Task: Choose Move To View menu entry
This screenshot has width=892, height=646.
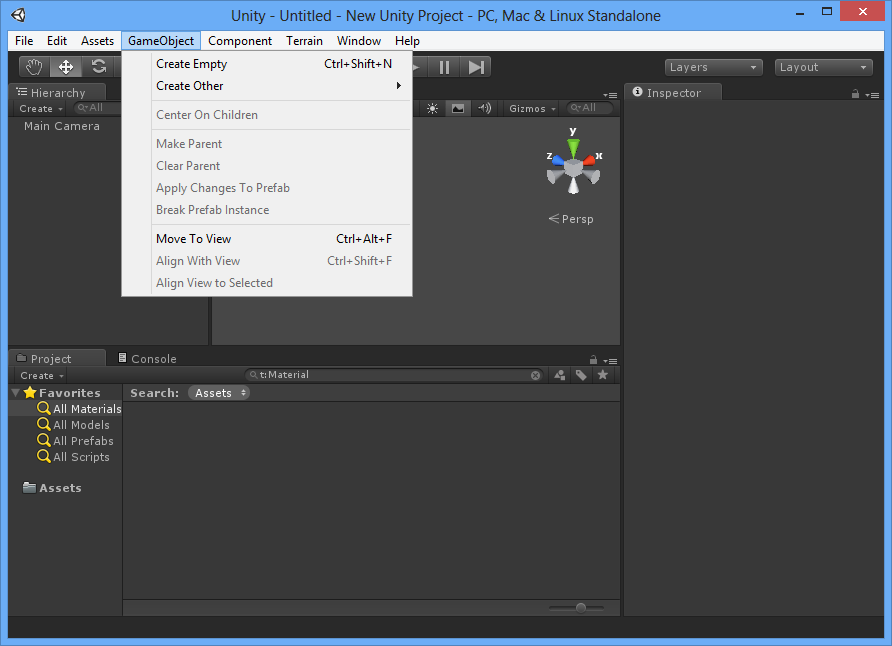Action: [267, 239]
